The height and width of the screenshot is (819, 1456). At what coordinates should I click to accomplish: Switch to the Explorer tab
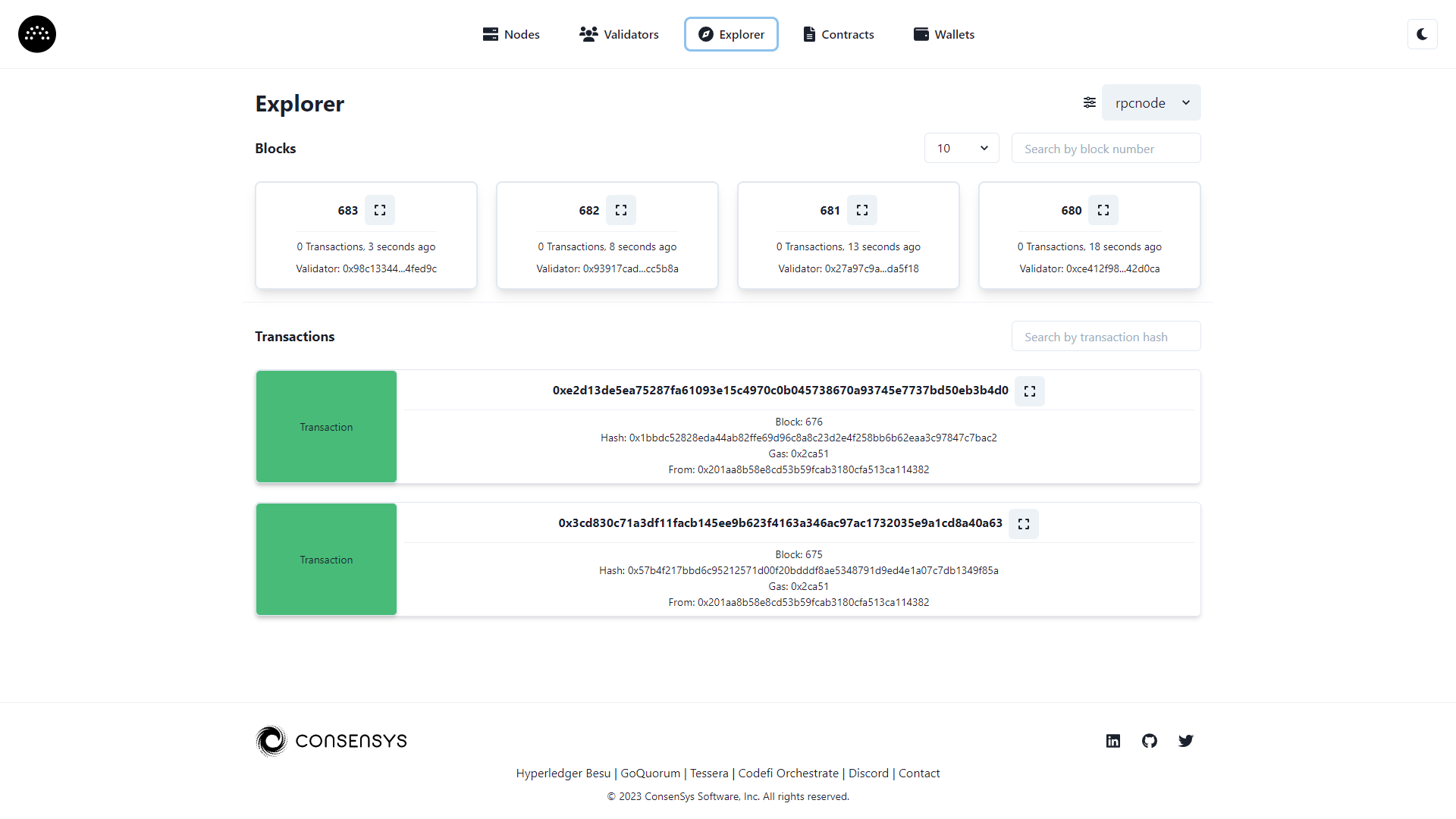click(730, 34)
